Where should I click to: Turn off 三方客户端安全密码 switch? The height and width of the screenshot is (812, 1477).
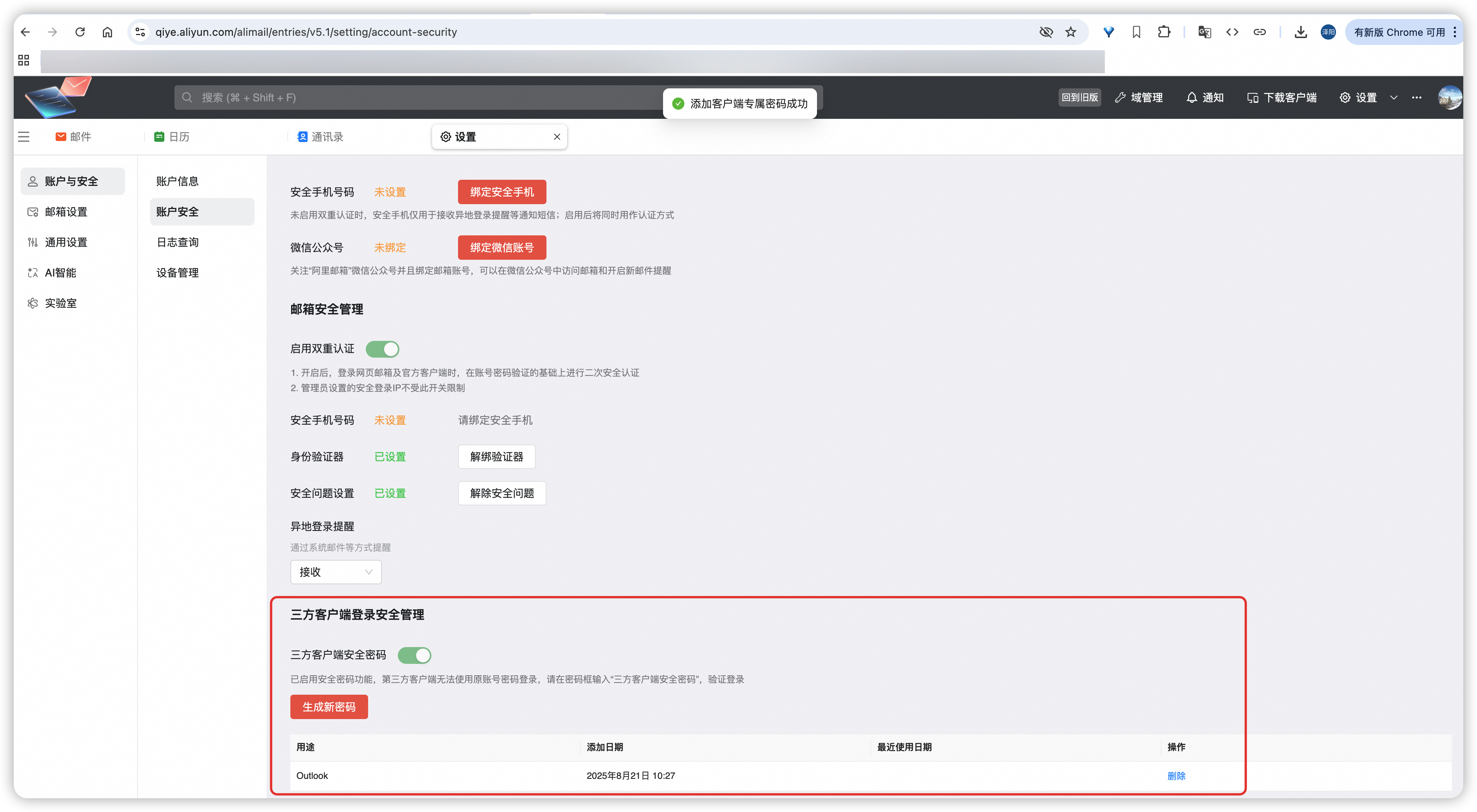tap(415, 655)
